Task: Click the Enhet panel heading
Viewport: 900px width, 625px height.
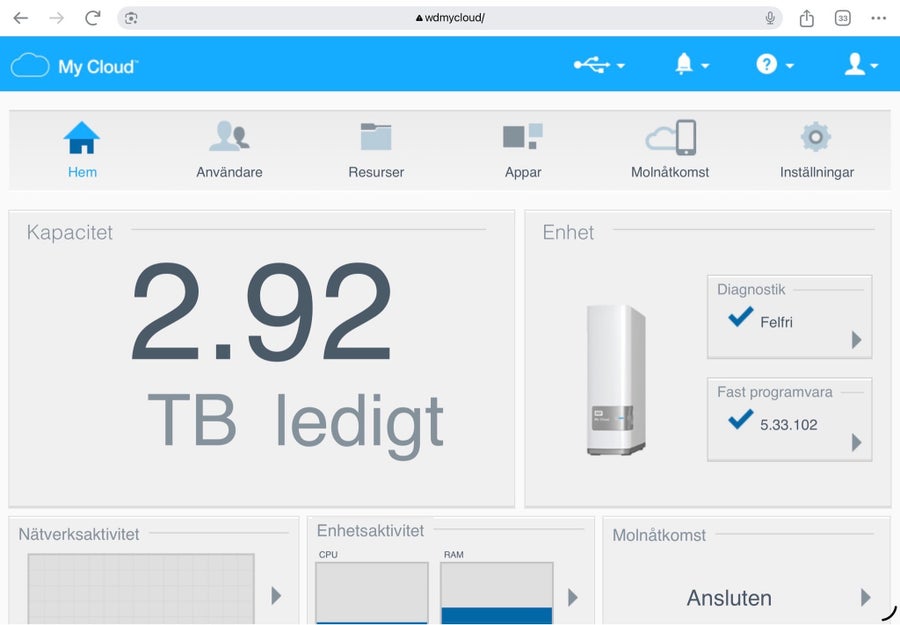Action: [568, 232]
